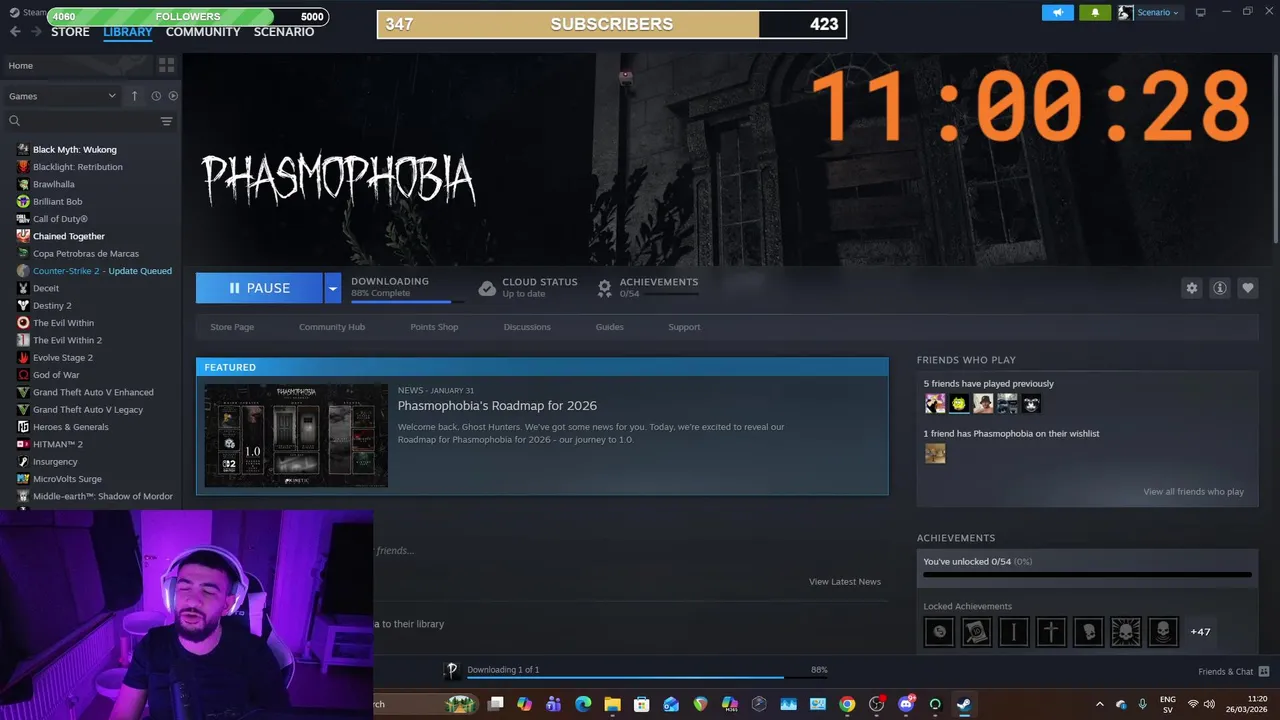Click first friend avatar under played previously
The width and height of the screenshot is (1280, 720).
click(935, 403)
